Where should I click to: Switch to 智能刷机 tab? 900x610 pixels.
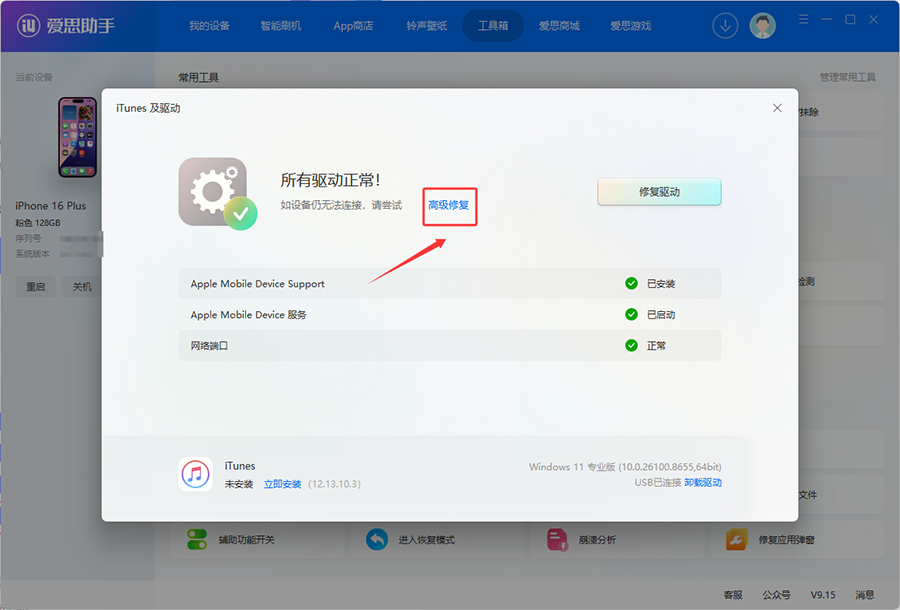pos(281,26)
